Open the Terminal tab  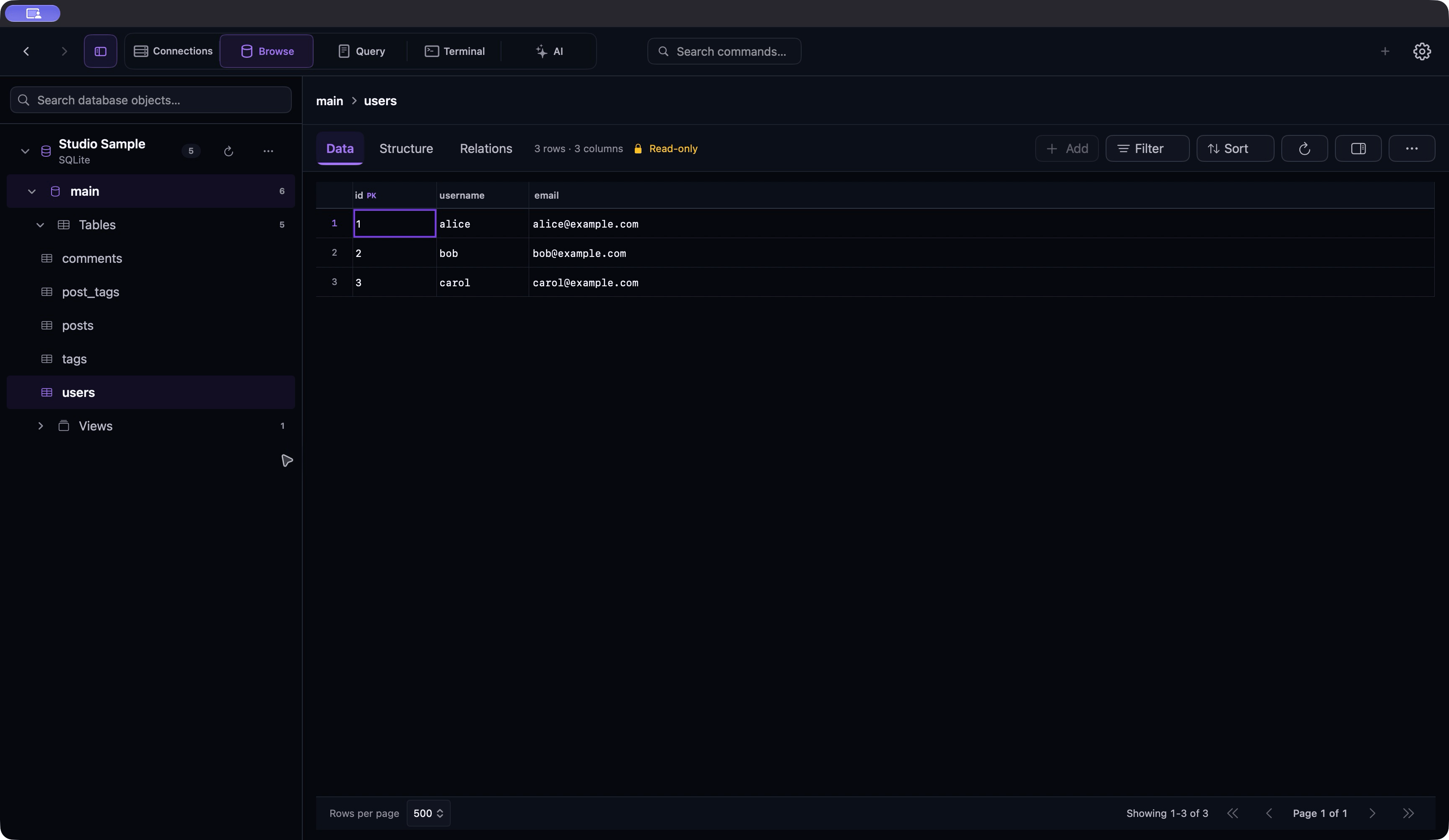pyautogui.click(x=454, y=51)
